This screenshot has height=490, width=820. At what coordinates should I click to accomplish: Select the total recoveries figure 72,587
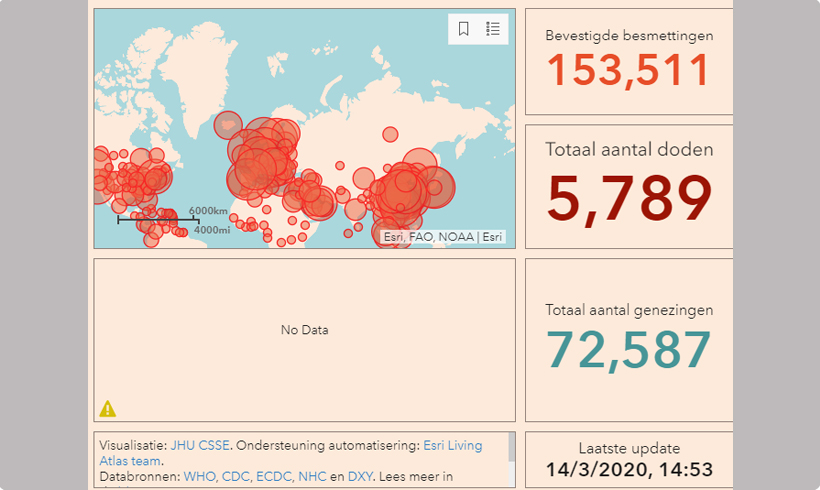click(628, 350)
